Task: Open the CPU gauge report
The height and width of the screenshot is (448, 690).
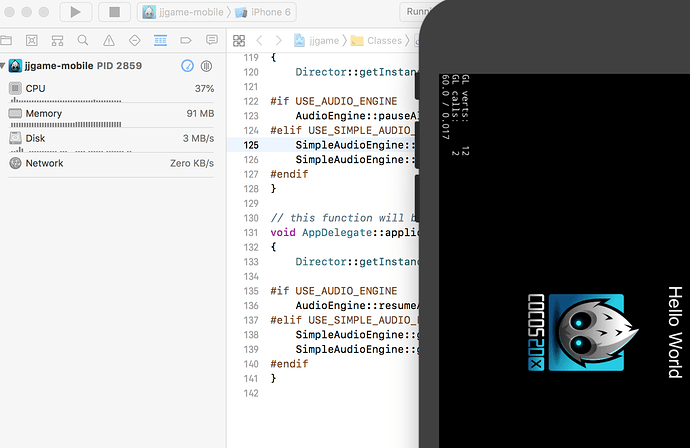Action: click(111, 91)
